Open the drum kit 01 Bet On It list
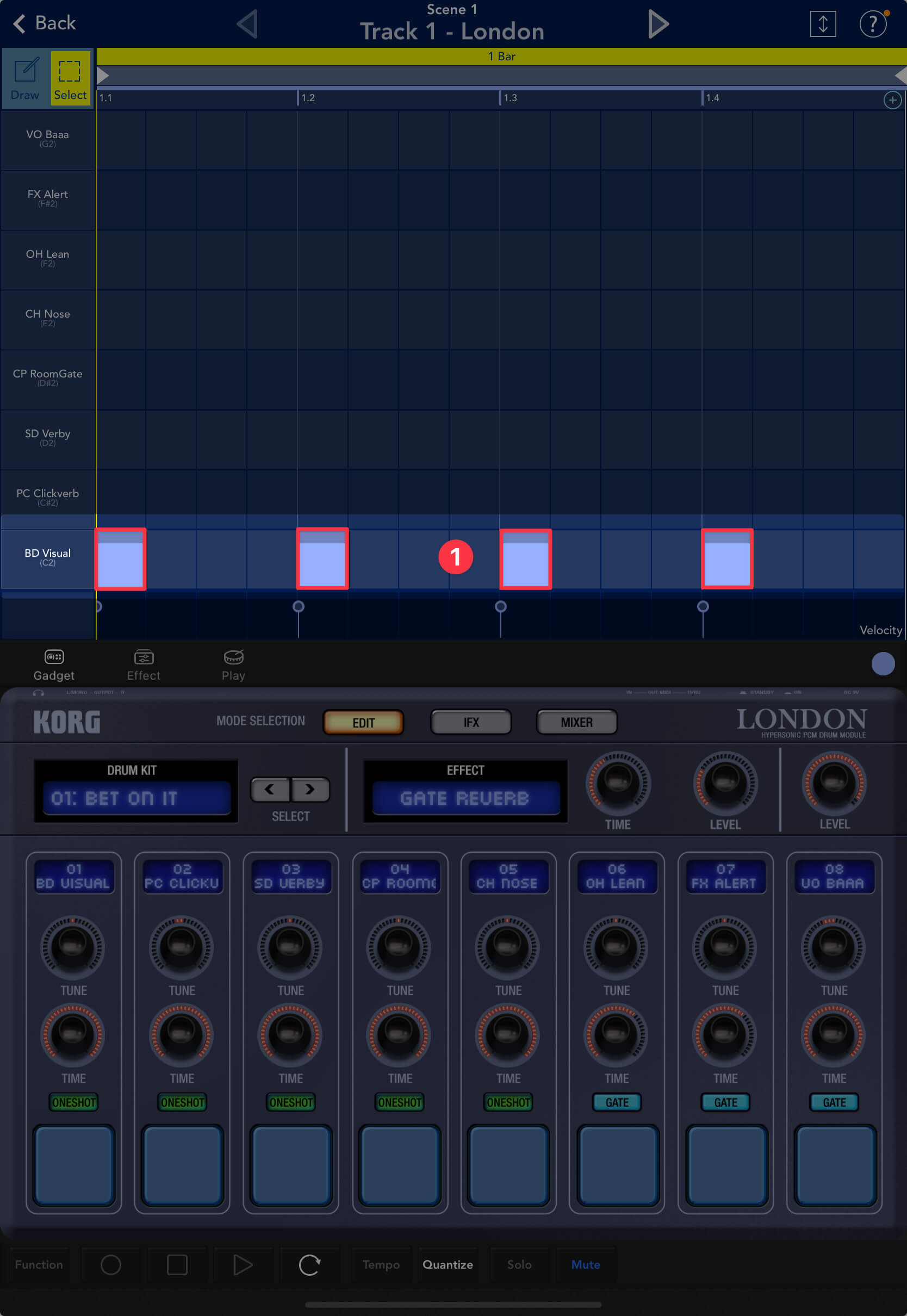The height and width of the screenshot is (1316, 907). pos(136,798)
